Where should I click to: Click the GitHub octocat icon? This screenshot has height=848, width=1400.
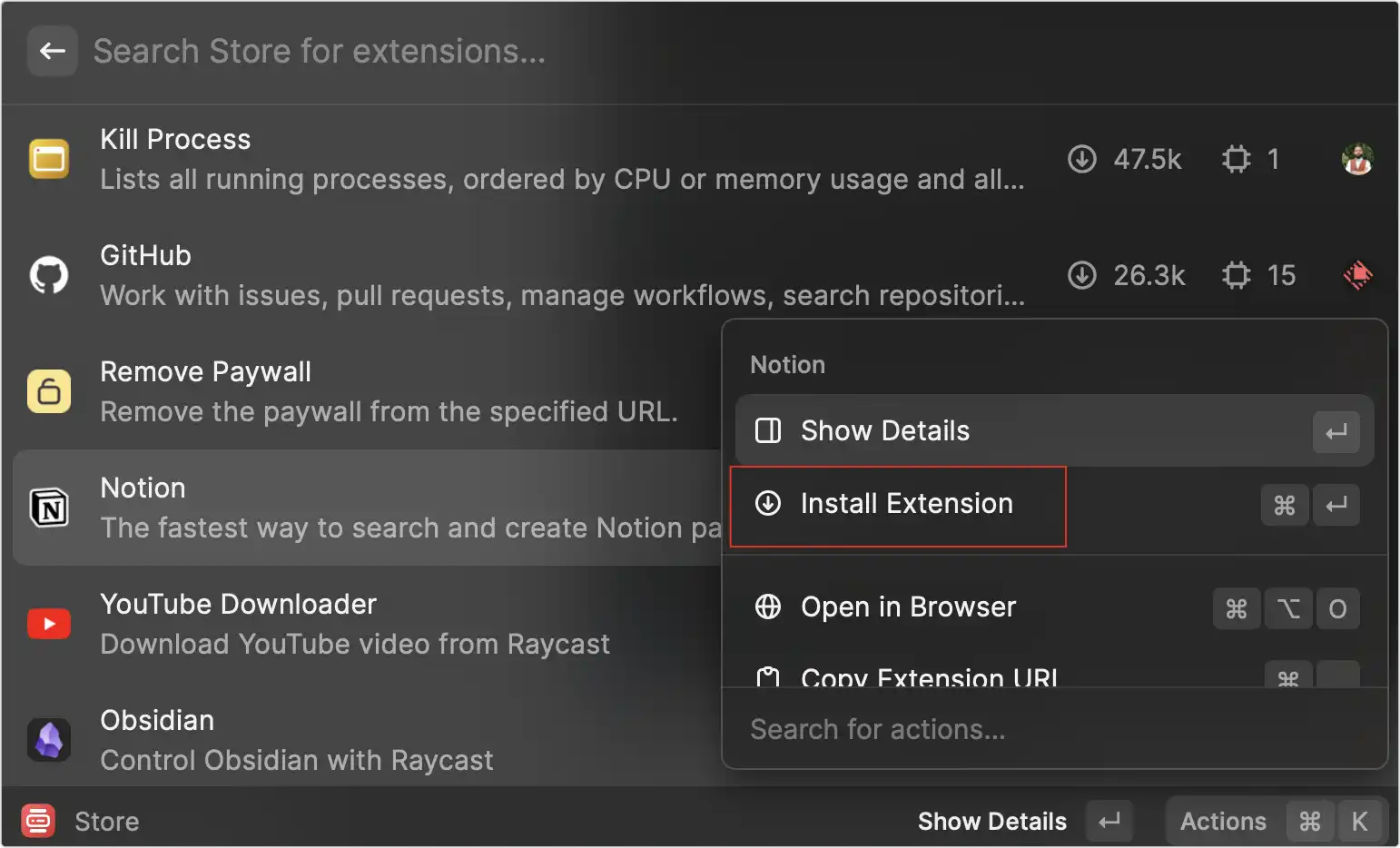[x=49, y=275]
